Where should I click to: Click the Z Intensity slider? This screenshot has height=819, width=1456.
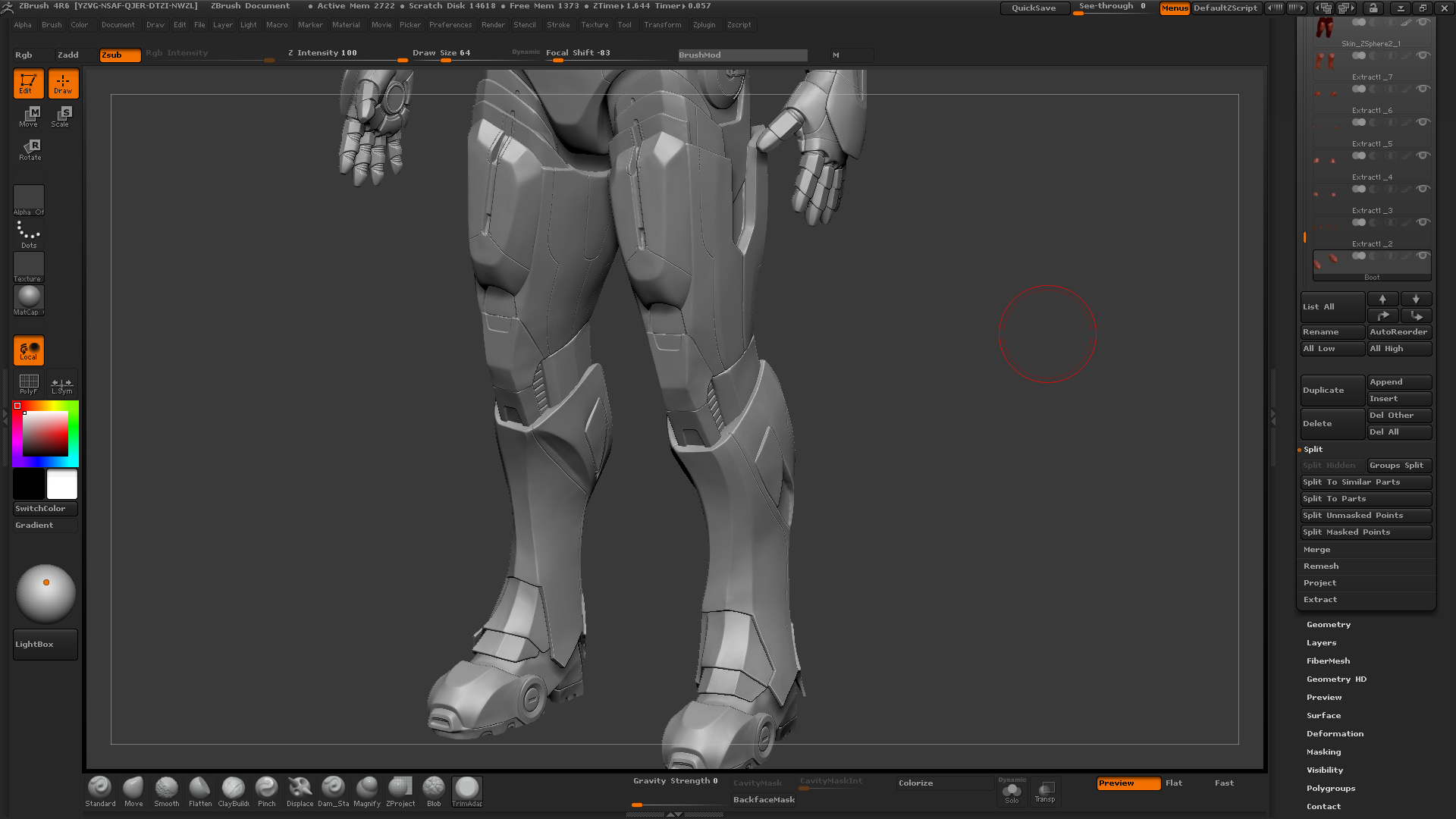click(346, 55)
